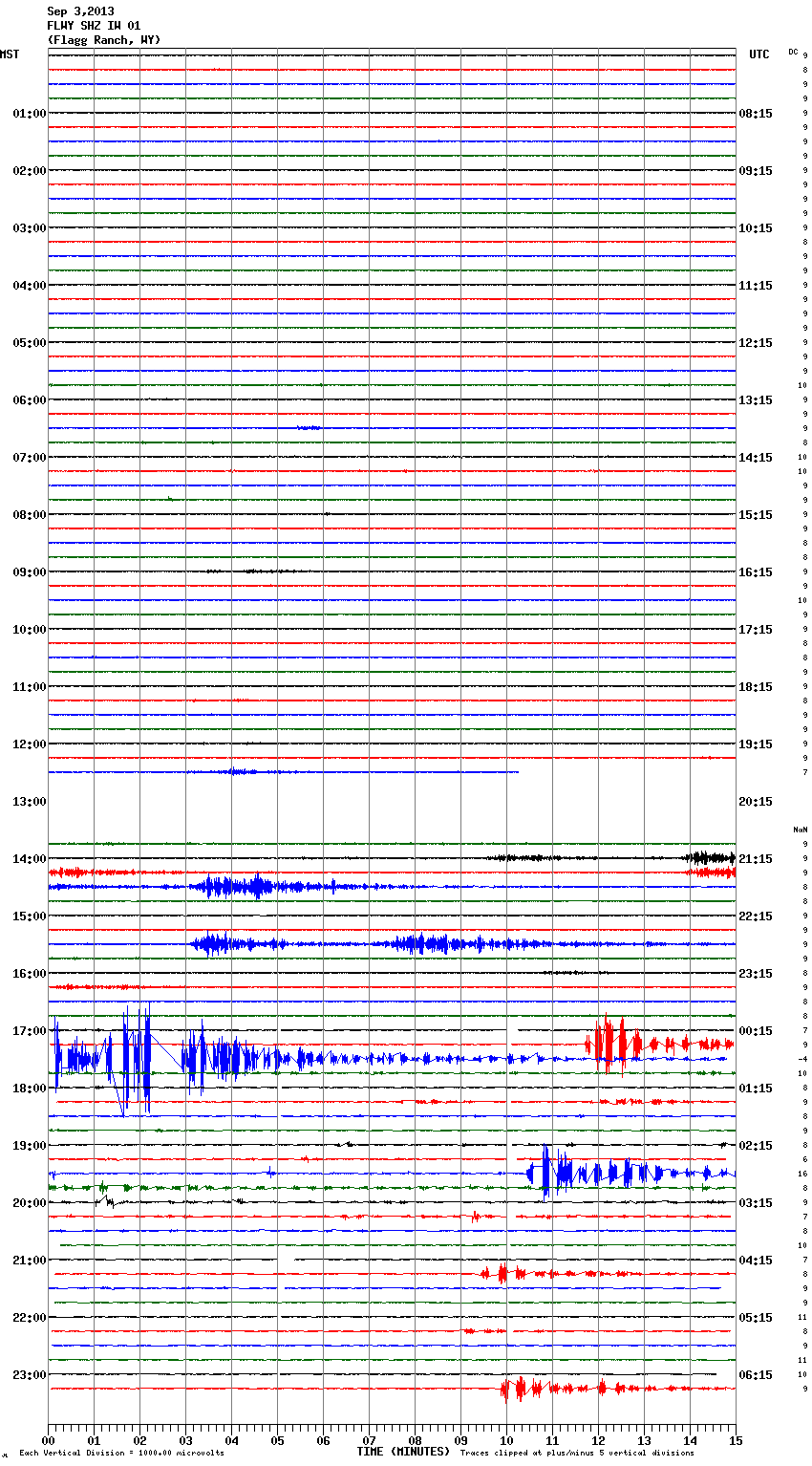The image size is (812, 1466).
Task: Click the "05" minute tick label
Action: (x=277, y=1440)
